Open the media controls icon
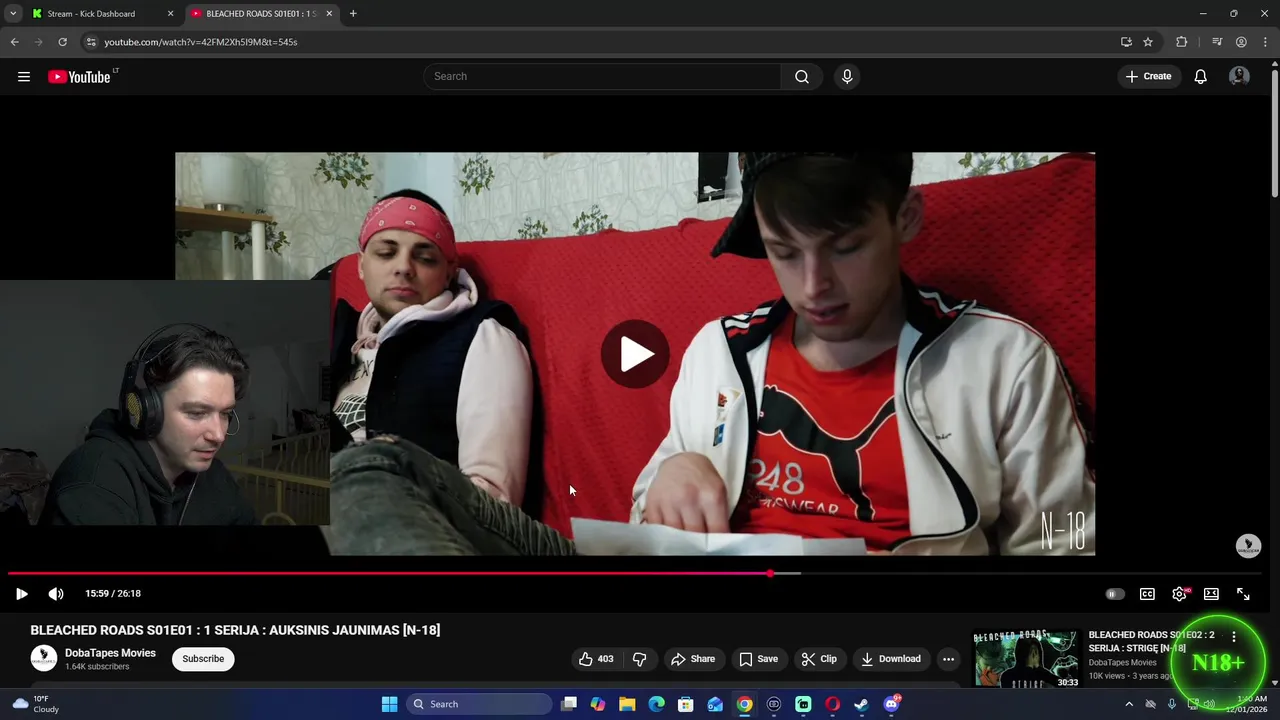 pos(1217,42)
